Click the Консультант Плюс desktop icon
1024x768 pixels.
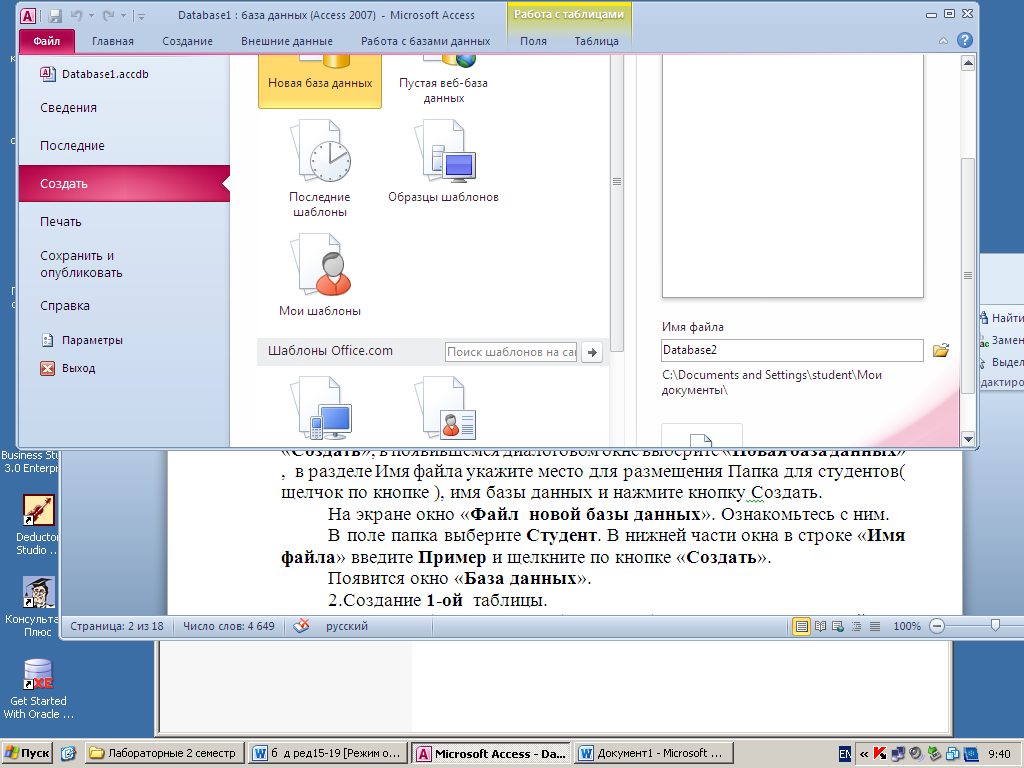(x=37, y=607)
